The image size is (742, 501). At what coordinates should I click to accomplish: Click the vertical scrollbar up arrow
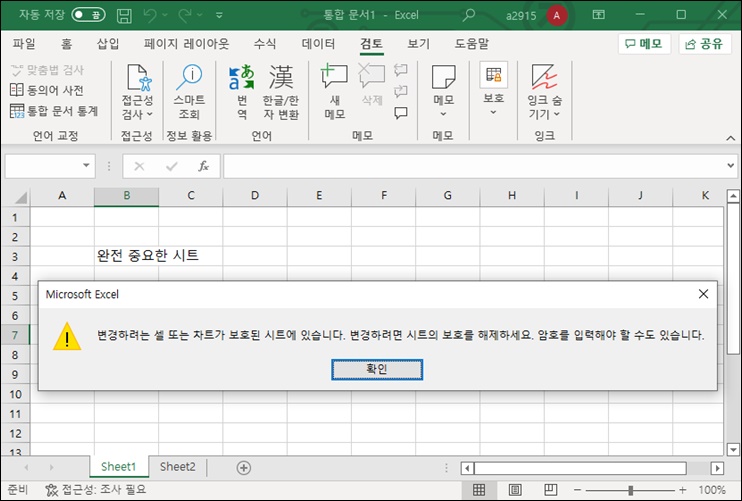coord(733,195)
